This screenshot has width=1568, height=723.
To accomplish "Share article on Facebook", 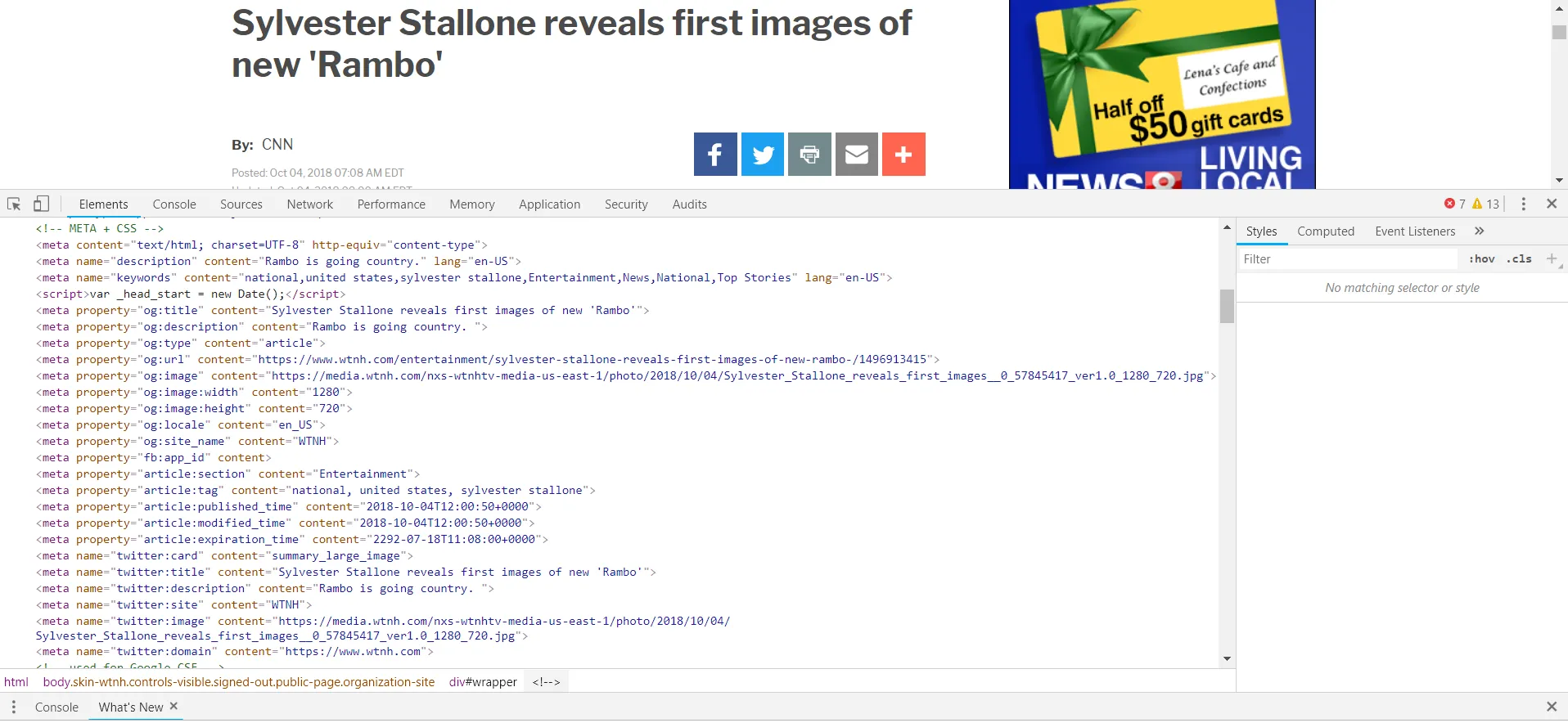I will tap(715, 155).
